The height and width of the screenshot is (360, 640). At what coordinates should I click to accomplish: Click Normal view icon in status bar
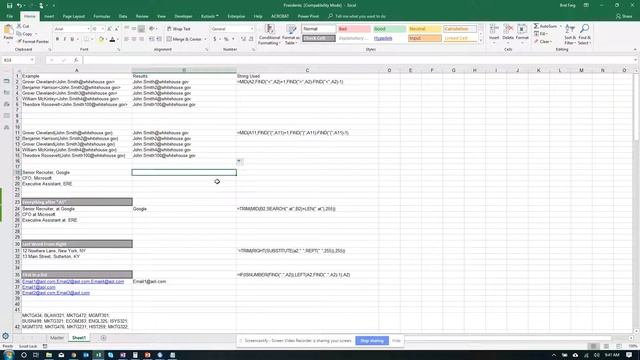pyautogui.click(x=593, y=346)
